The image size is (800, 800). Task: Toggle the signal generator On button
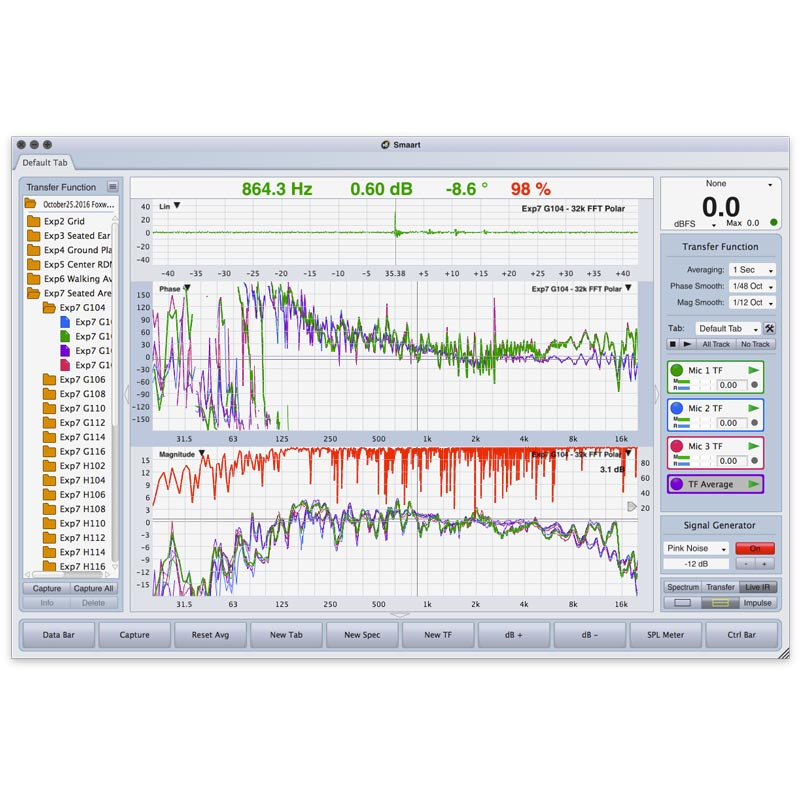(755, 548)
